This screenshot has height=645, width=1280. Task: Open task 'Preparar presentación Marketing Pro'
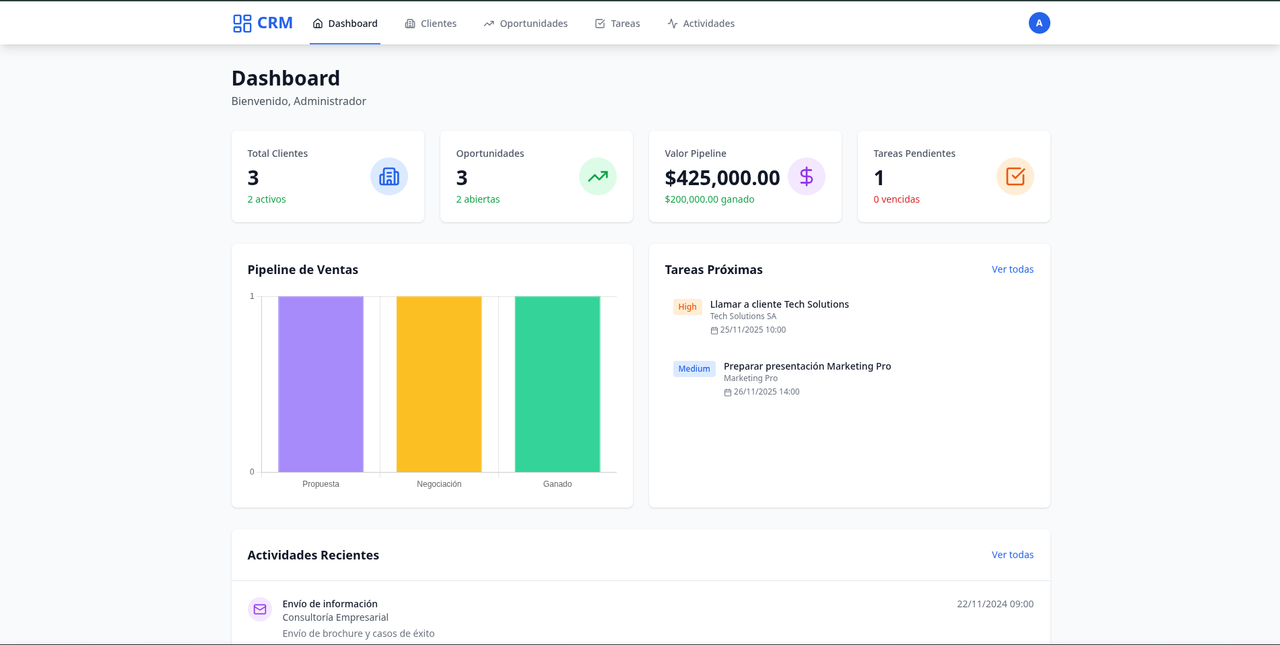[x=807, y=366]
